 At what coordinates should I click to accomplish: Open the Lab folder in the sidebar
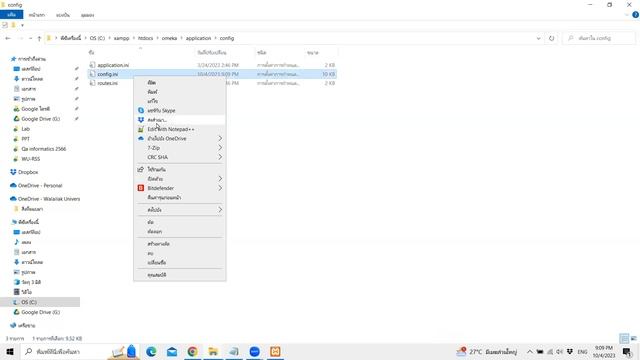click(25, 129)
